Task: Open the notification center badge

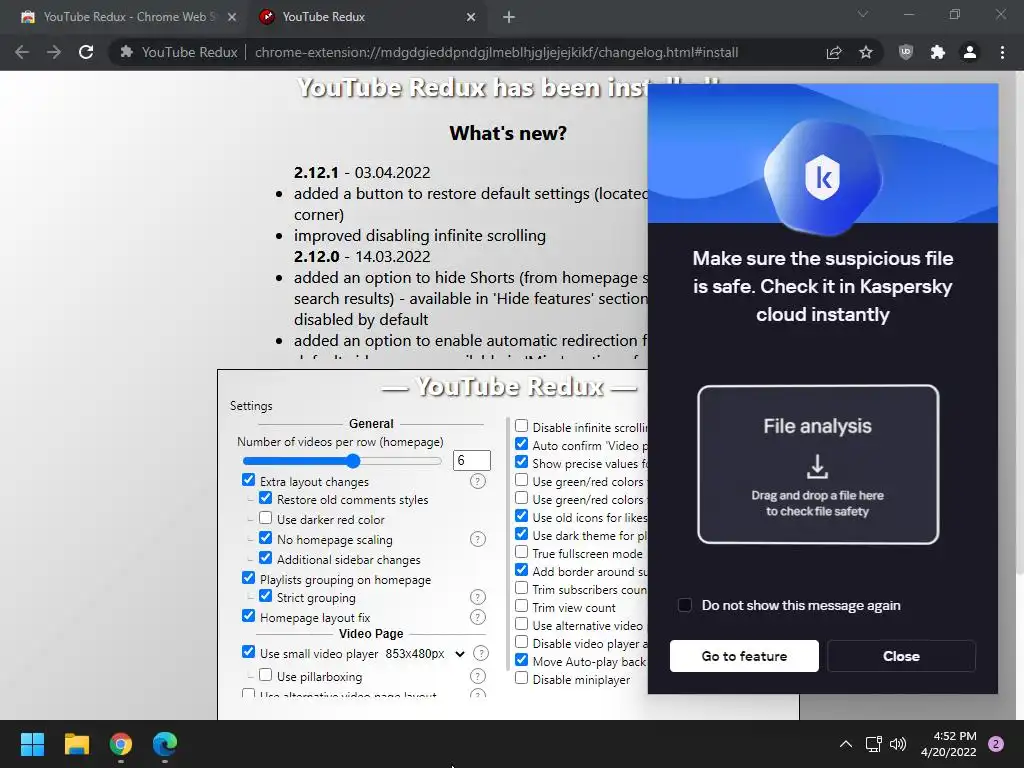Action: tap(996, 744)
